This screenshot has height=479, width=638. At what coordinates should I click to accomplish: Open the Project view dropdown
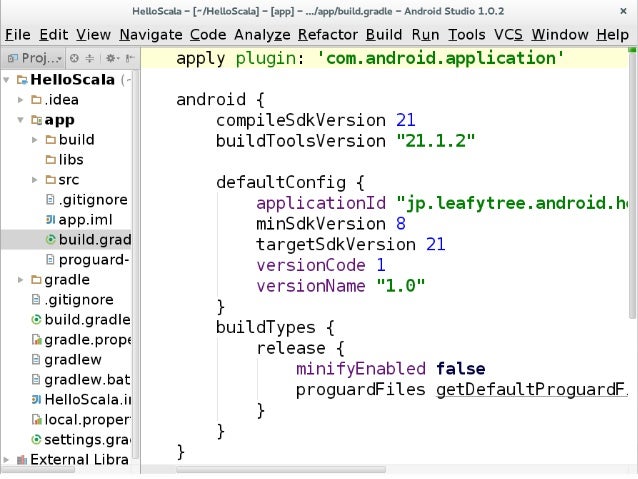(x=35, y=59)
